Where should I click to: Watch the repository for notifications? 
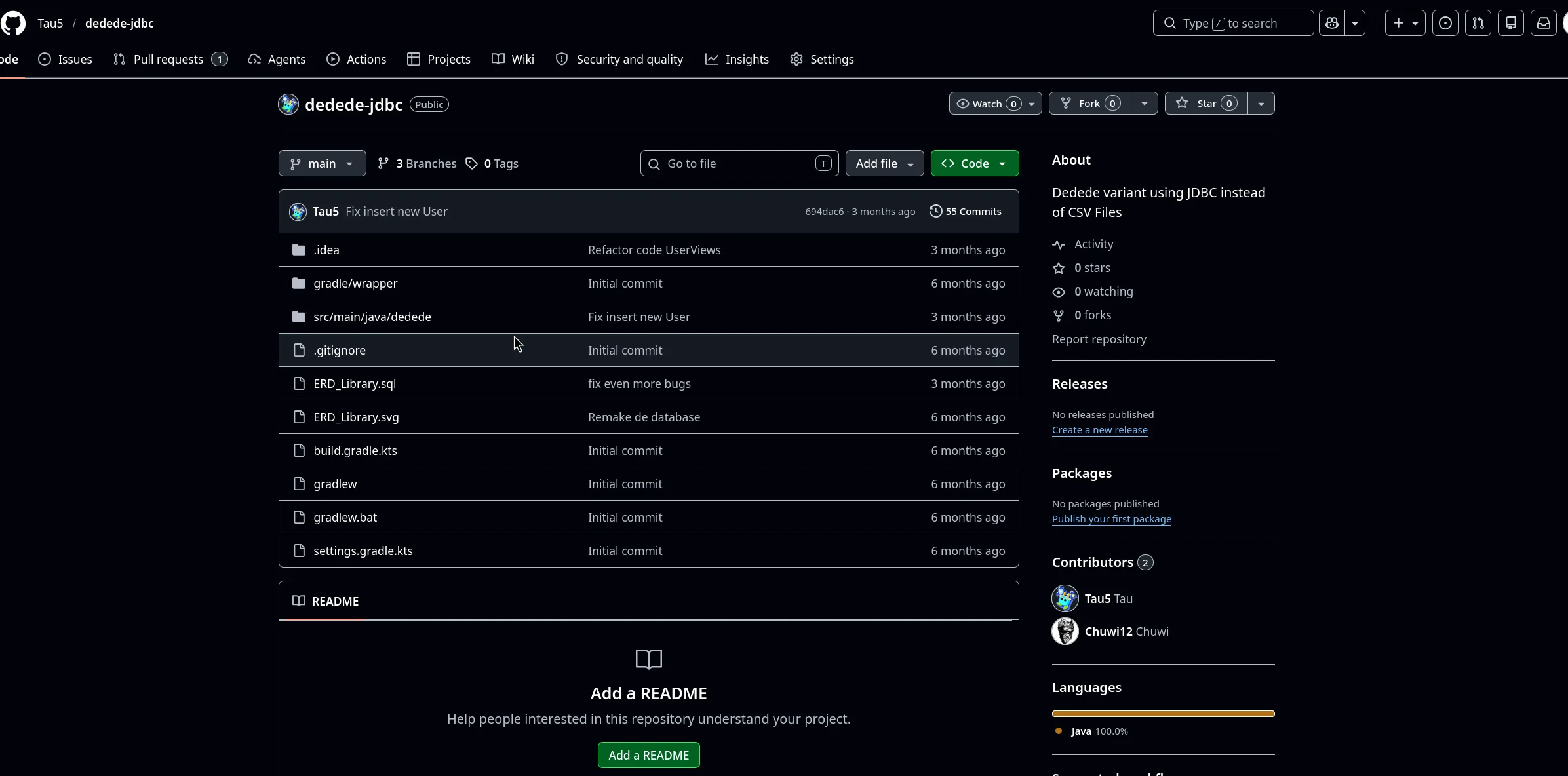pos(995,104)
